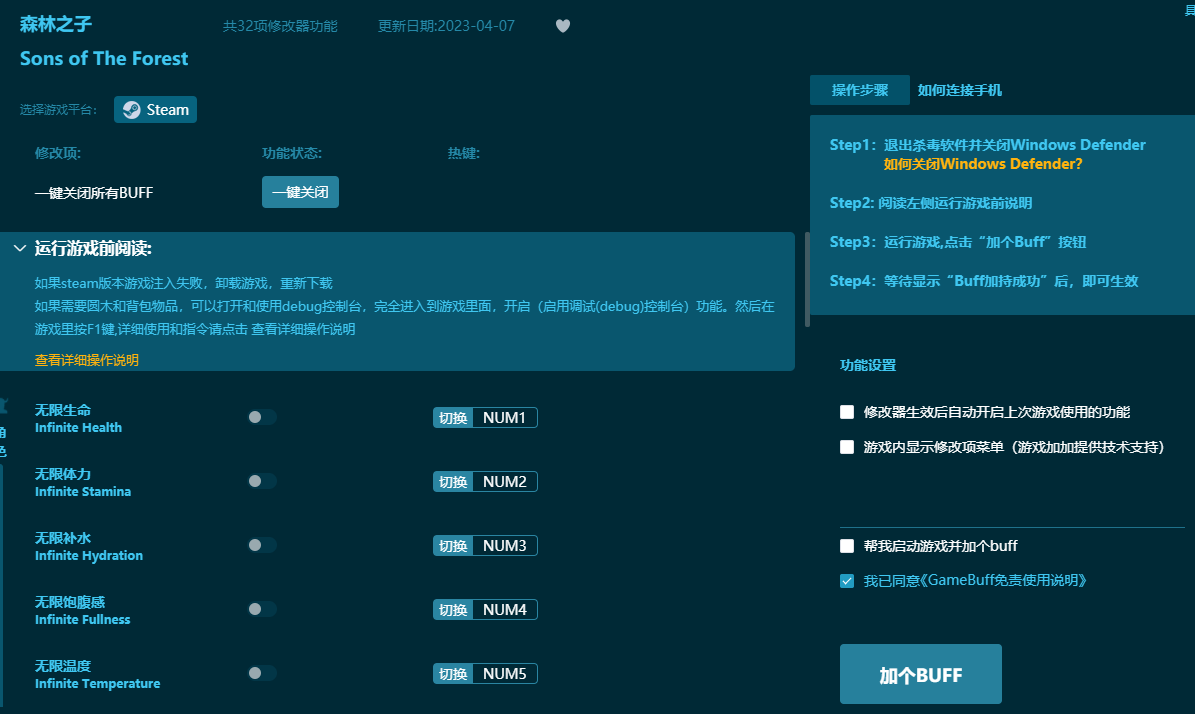Viewport: 1195px width, 714px height.
Task: Click the NUM3 hotkey field
Action: click(505, 546)
